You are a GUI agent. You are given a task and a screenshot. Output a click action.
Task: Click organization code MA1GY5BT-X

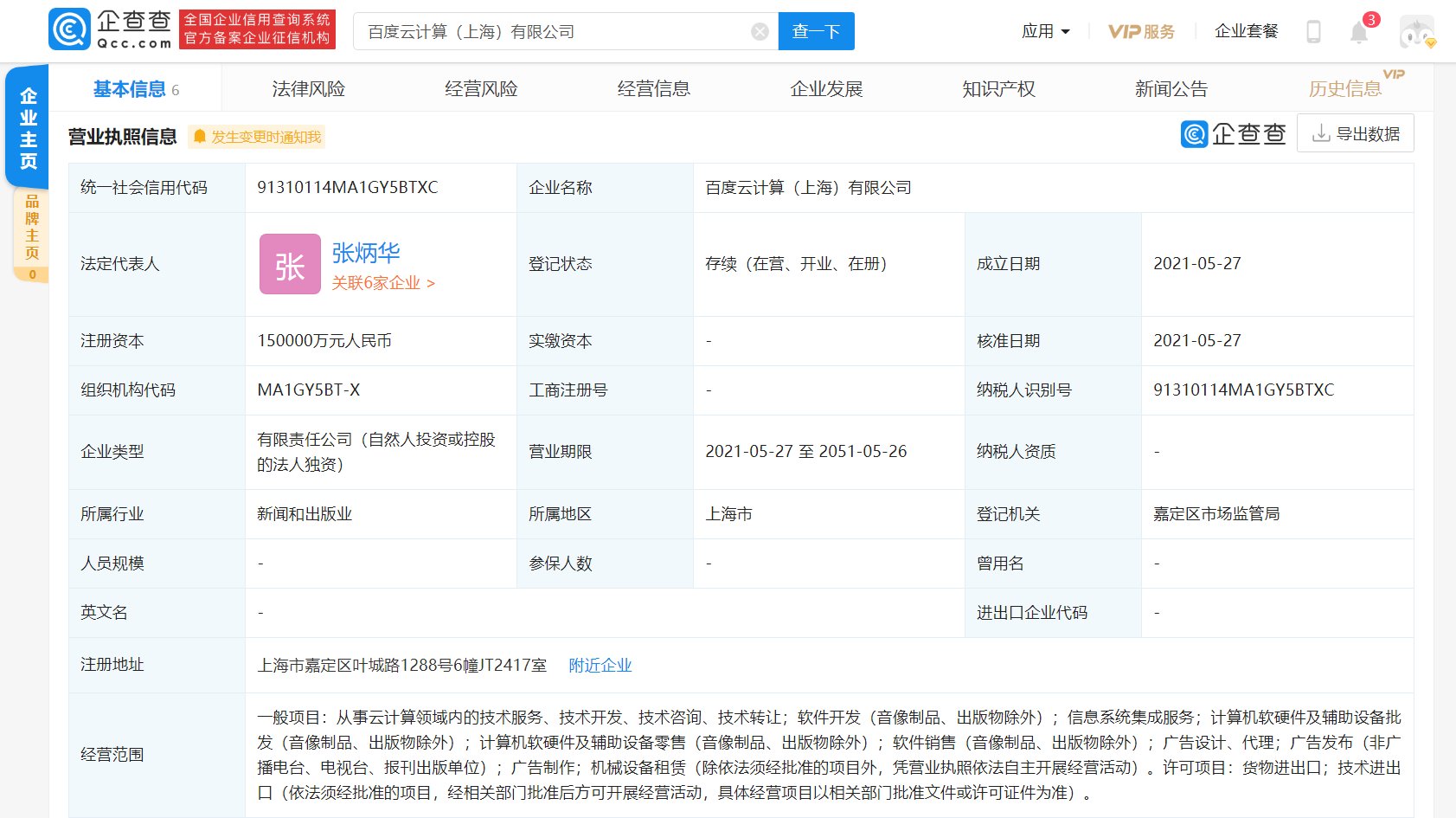[309, 390]
